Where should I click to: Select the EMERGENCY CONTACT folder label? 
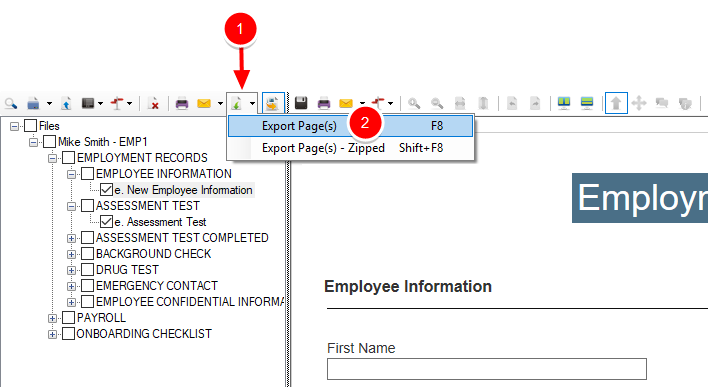click(157, 286)
